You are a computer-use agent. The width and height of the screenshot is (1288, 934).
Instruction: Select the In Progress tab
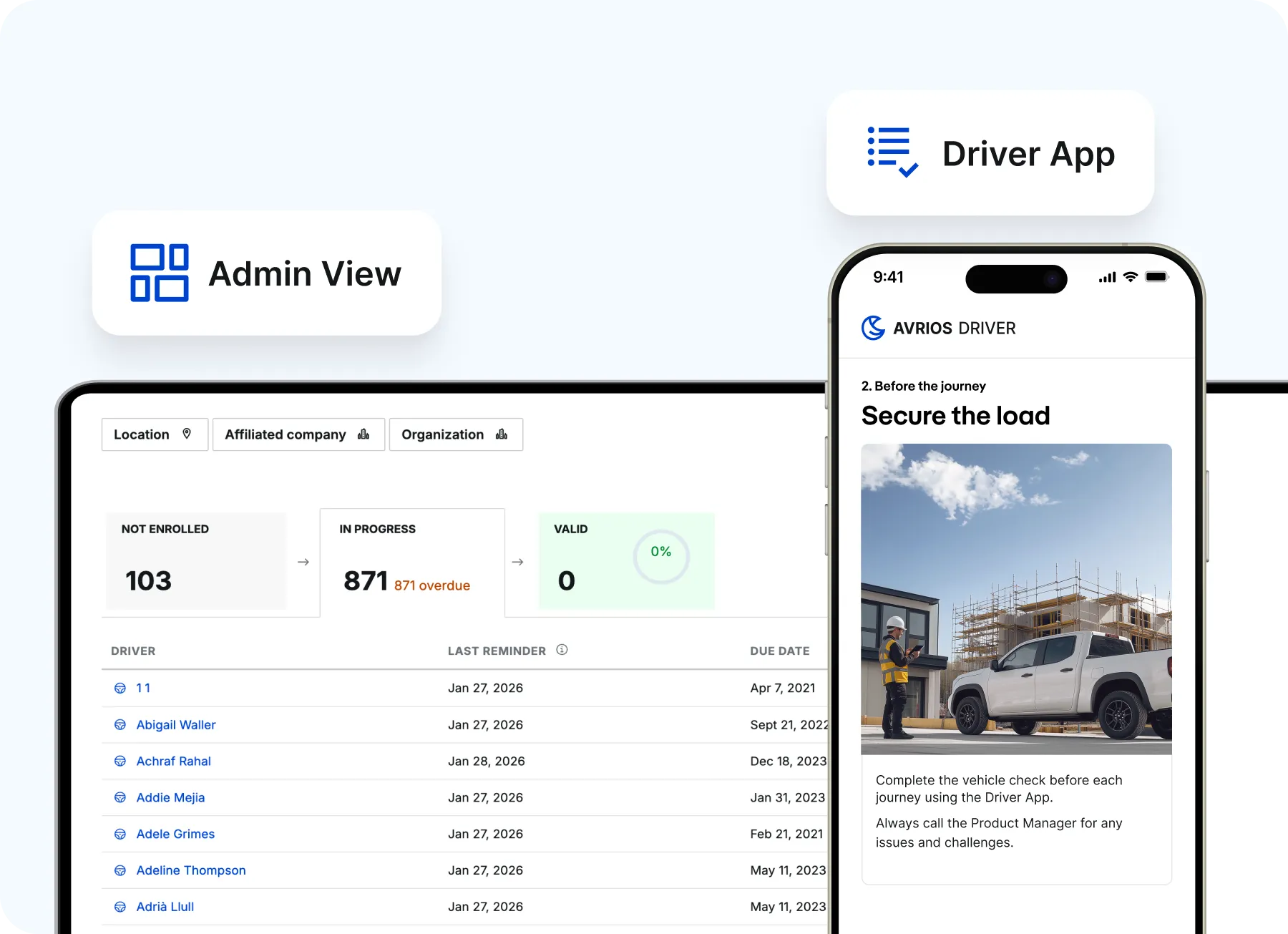tap(412, 563)
